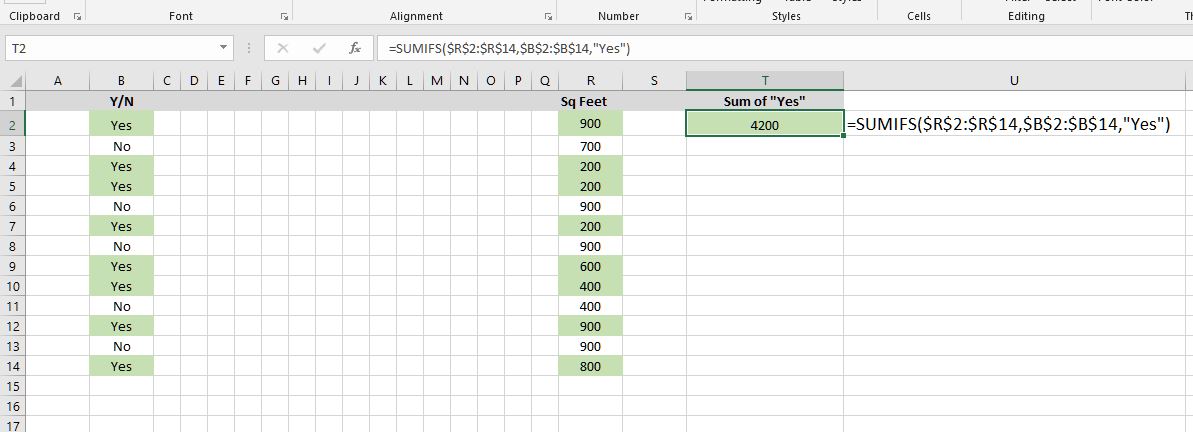Viewport: 1193px width, 432px height.
Task: Select the Yes cell in row 10
Action: point(121,287)
